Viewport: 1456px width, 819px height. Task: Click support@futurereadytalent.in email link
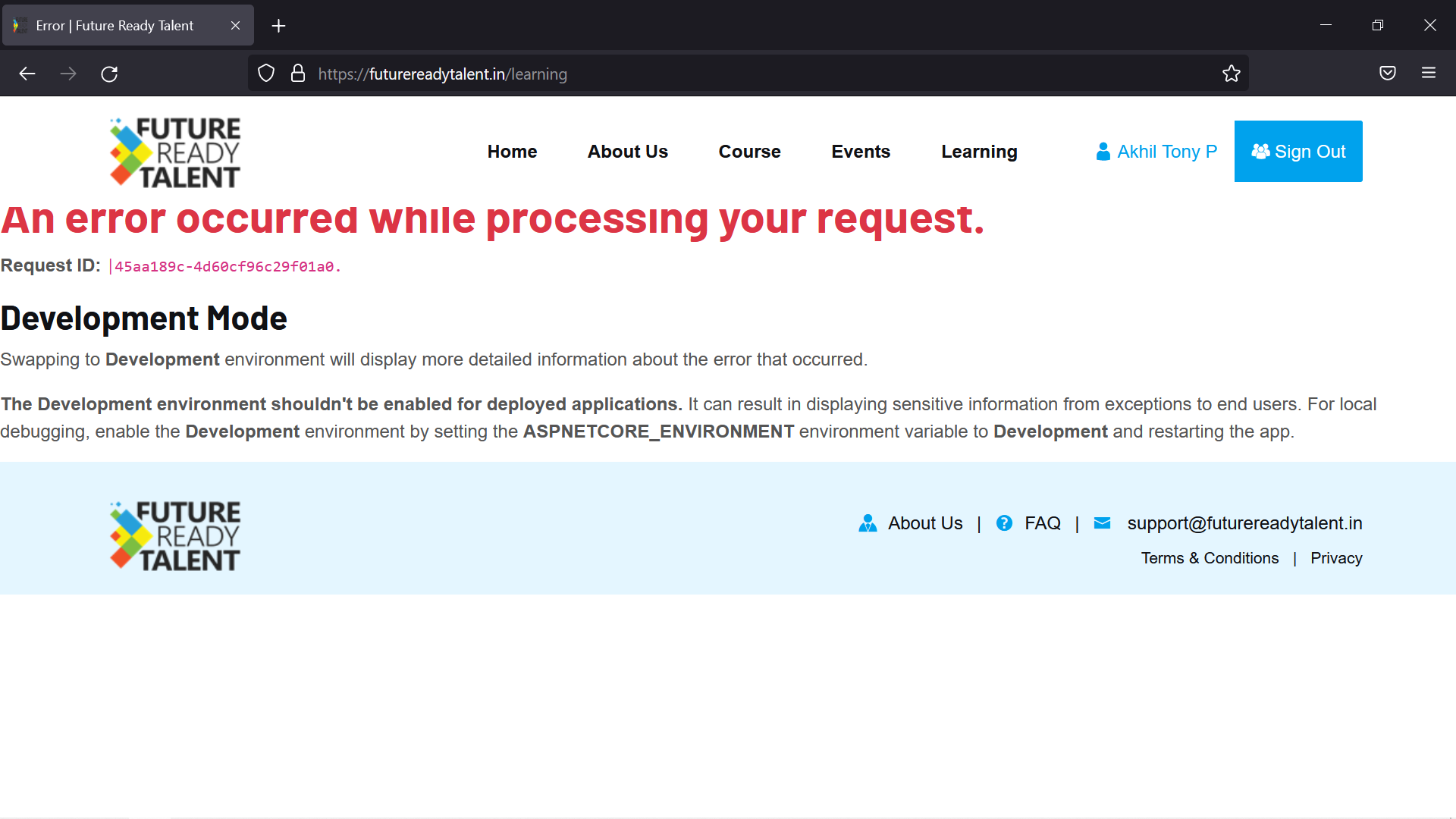[1244, 523]
